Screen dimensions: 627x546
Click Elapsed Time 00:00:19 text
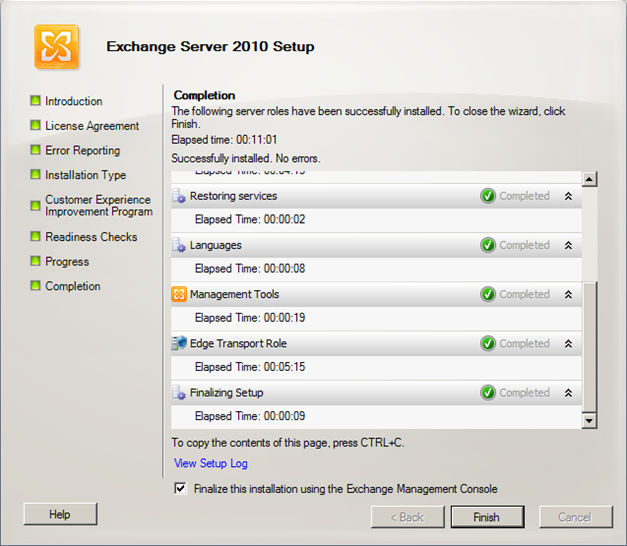coord(250,318)
